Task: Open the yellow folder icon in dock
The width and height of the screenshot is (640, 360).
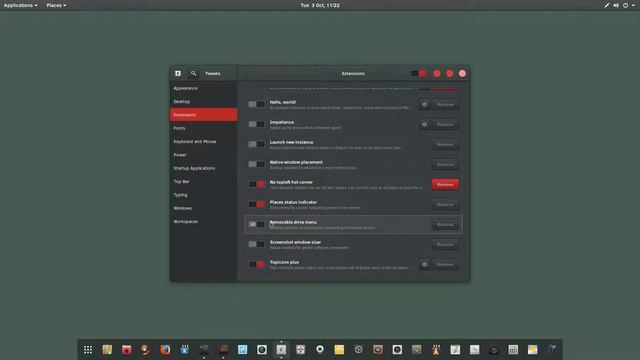Action: (x=339, y=350)
